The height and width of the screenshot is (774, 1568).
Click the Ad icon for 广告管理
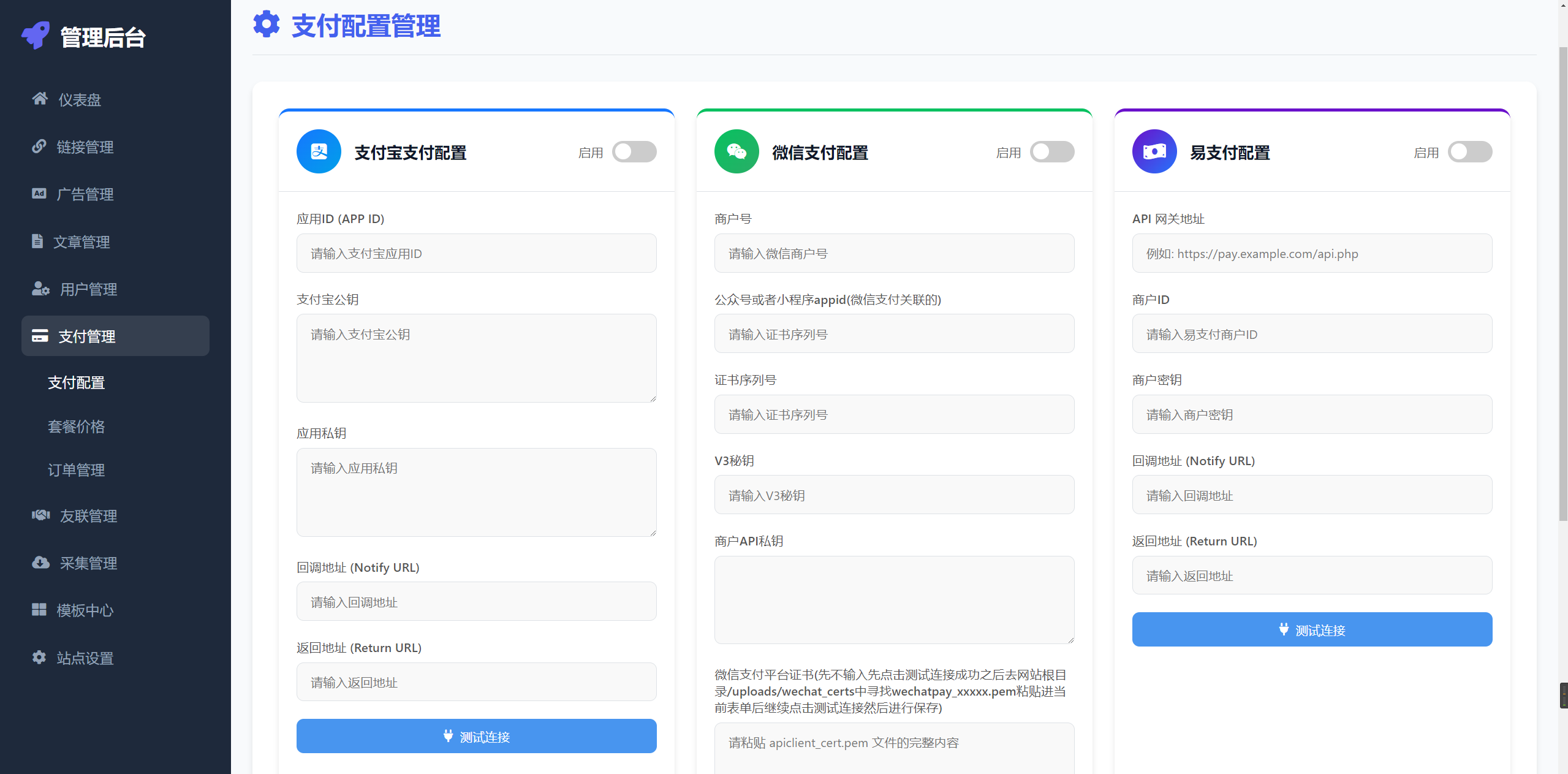click(39, 194)
